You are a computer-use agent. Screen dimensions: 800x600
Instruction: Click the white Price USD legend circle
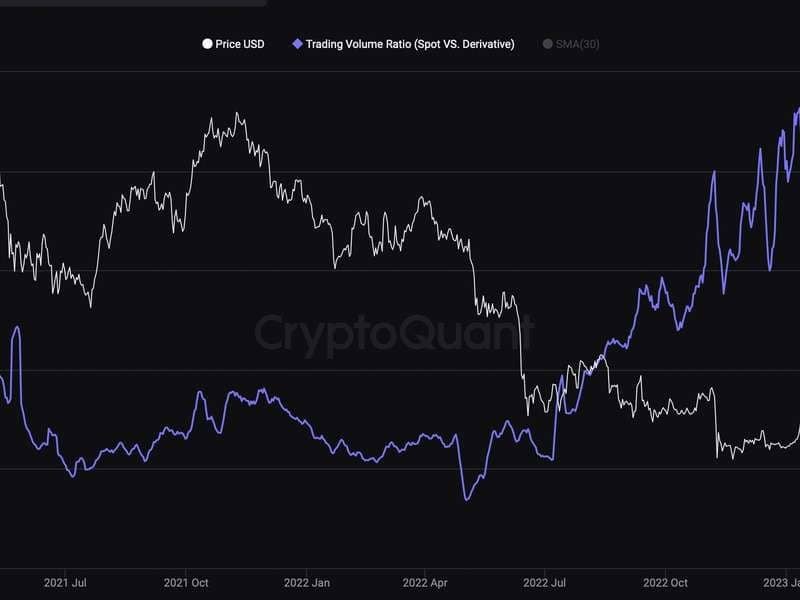point(207,44)
